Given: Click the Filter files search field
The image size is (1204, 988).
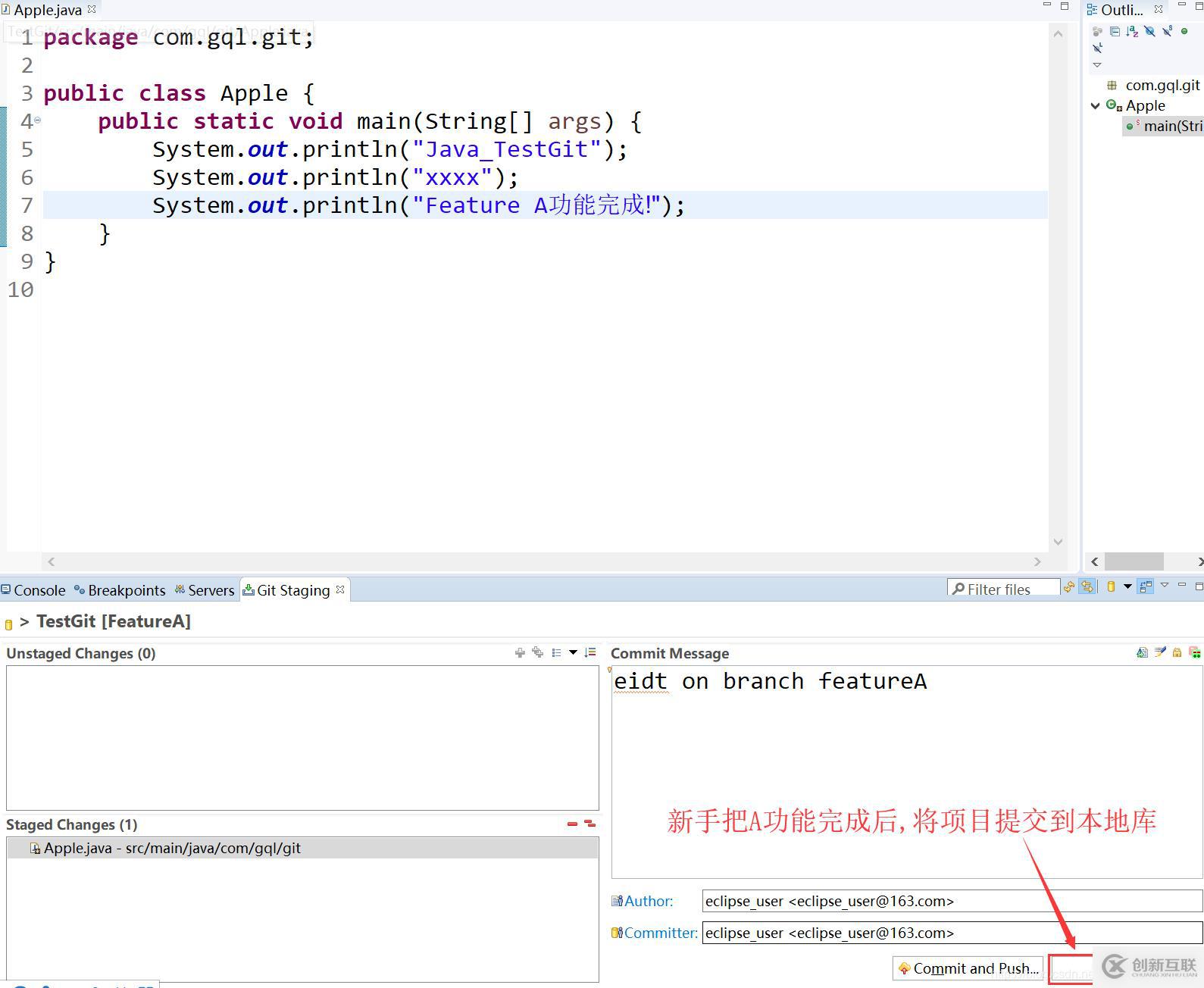Looking at the screenshot, I should tap(1003, 589).
